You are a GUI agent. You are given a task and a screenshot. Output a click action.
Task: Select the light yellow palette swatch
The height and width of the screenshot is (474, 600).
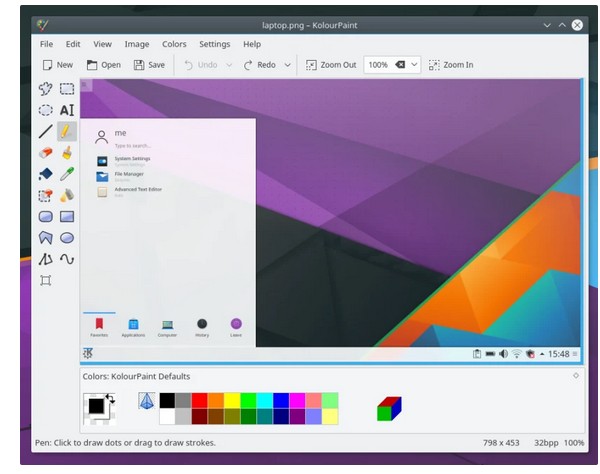[330, 416]
